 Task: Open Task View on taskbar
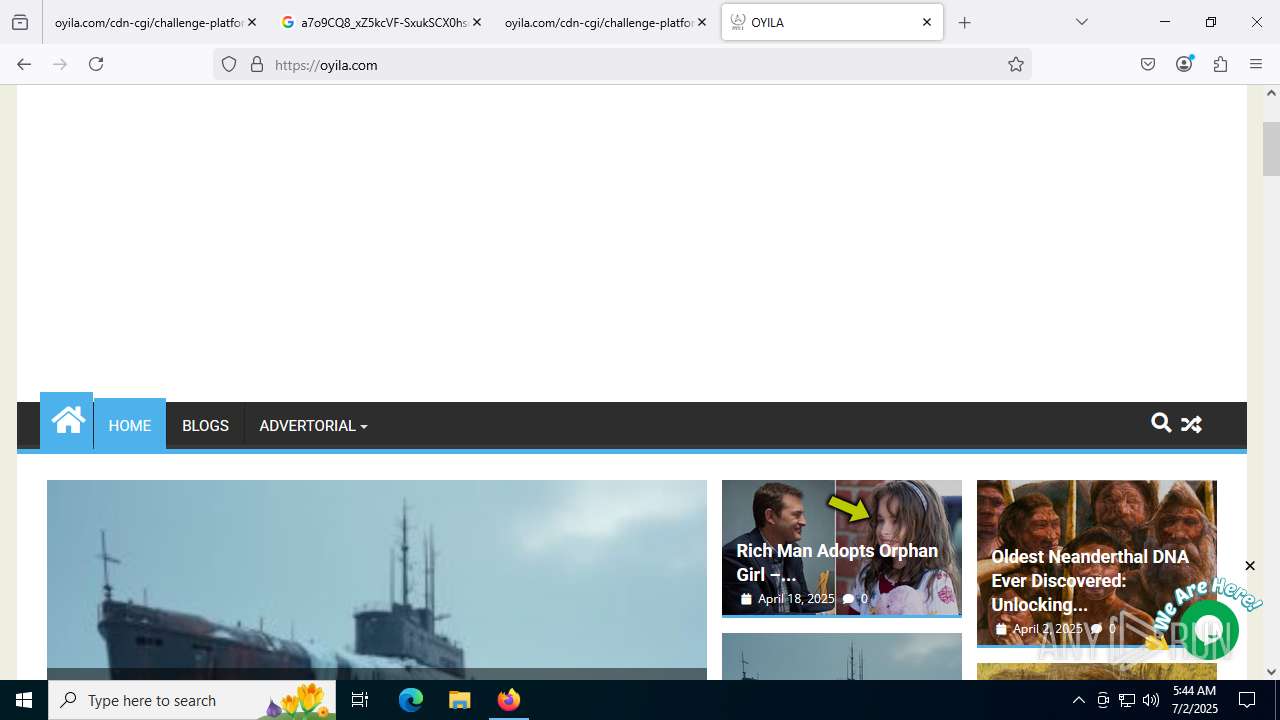(x=360, y=700)
